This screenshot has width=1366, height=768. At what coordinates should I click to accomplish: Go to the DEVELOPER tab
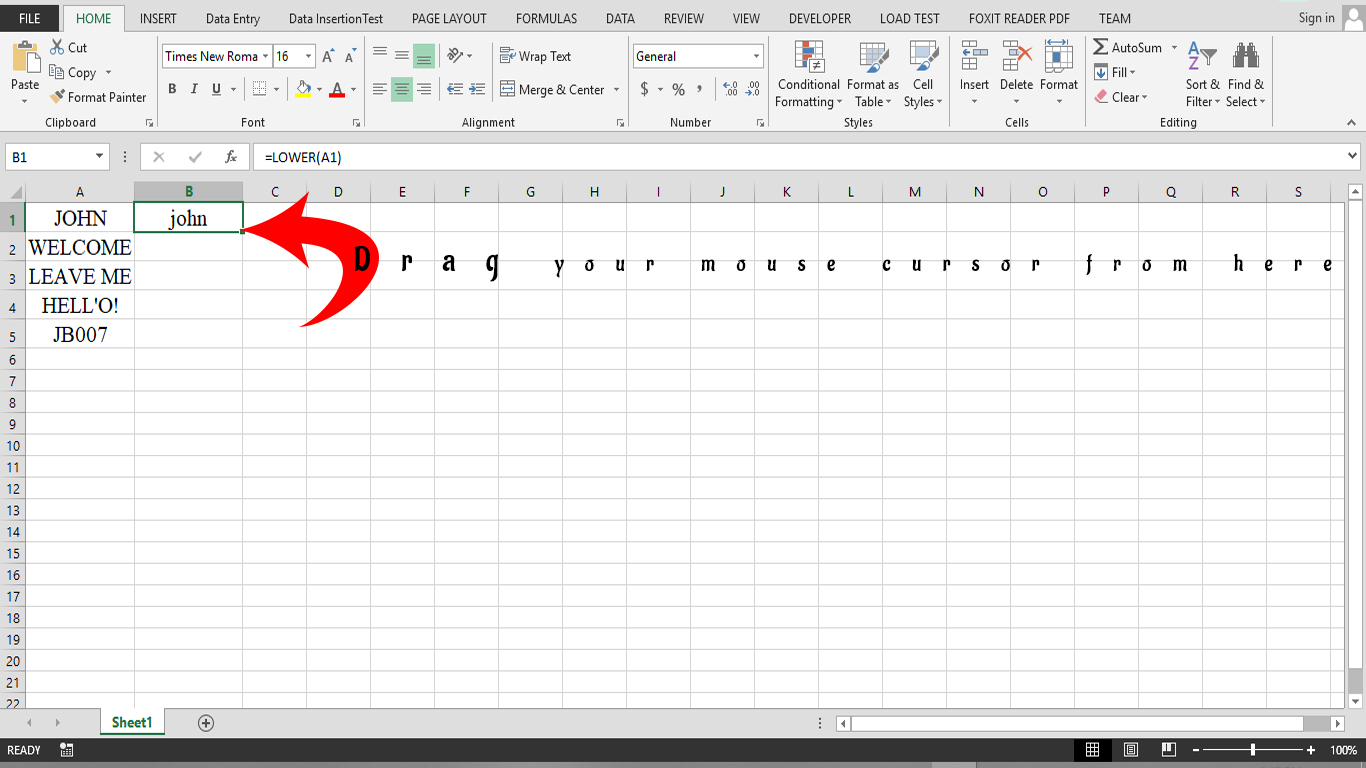click(x=820, y=18)
